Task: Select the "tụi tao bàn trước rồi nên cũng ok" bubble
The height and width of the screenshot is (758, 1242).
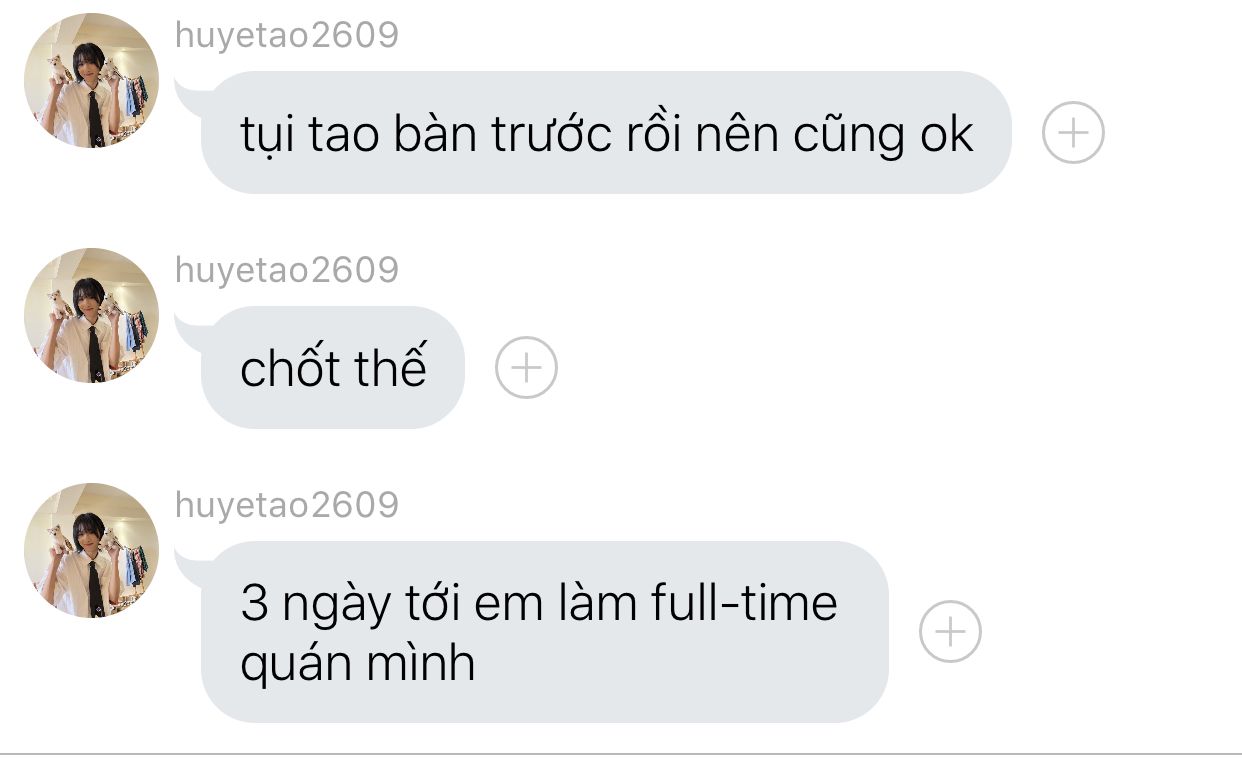Action: (606, 133)
